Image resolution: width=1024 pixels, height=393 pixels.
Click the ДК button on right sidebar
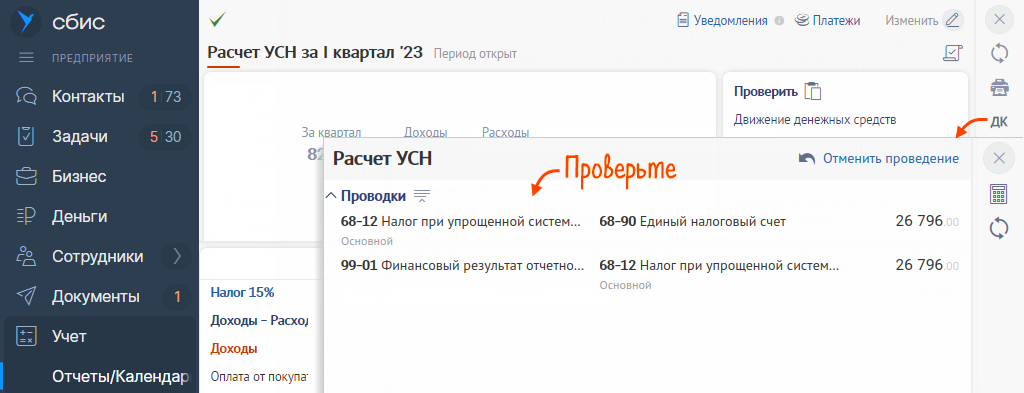999,122
